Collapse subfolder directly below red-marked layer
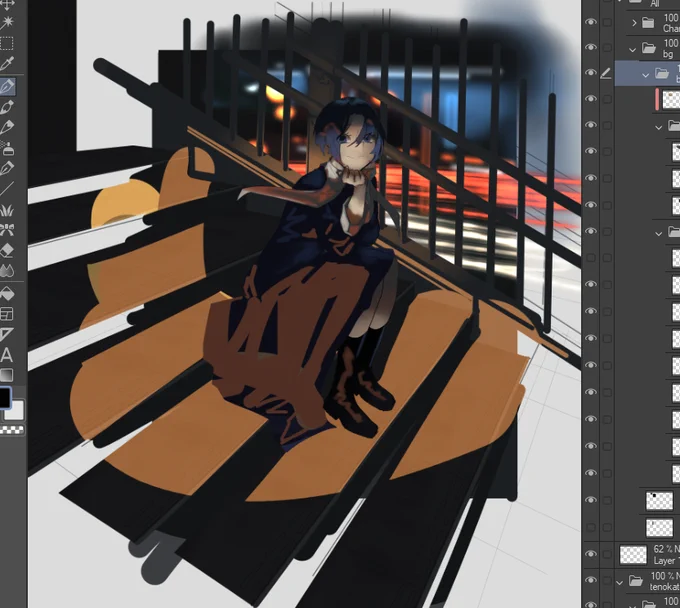This screenshot has width=680, height=608. coord(658,127)
